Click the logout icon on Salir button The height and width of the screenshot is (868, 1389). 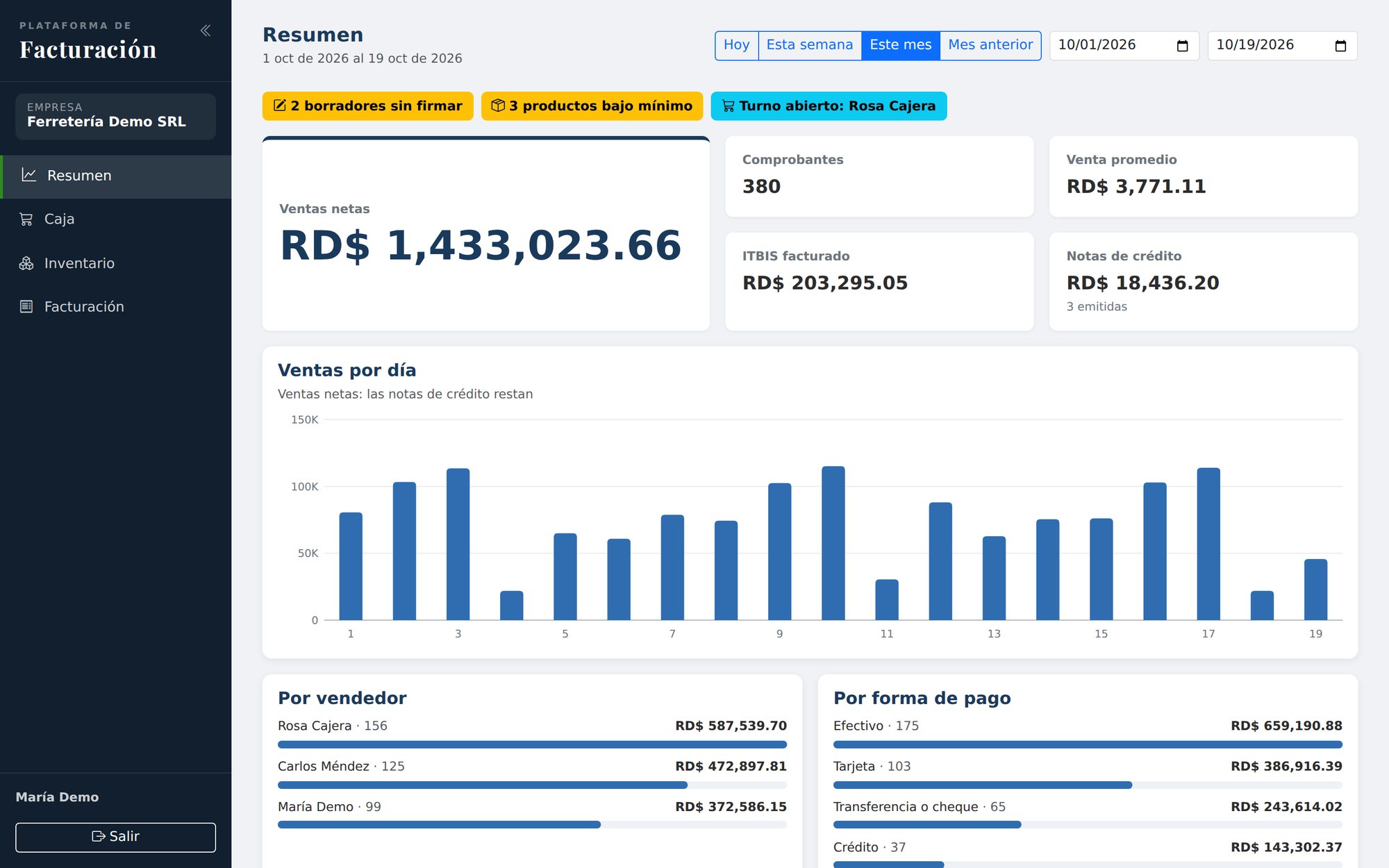click(x=99, y=837)
